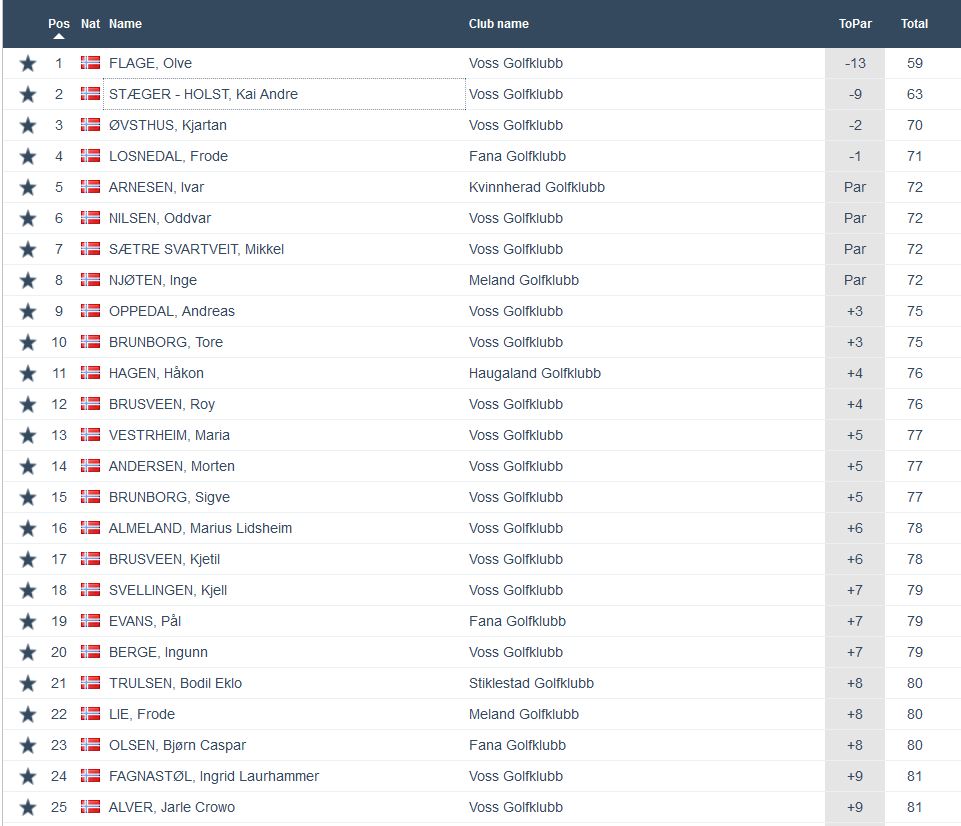Screen dimensions: 961x826
Task: Toggle star next to TRULSEN, Bodil Eklo
Action: [x=28, y=684]
